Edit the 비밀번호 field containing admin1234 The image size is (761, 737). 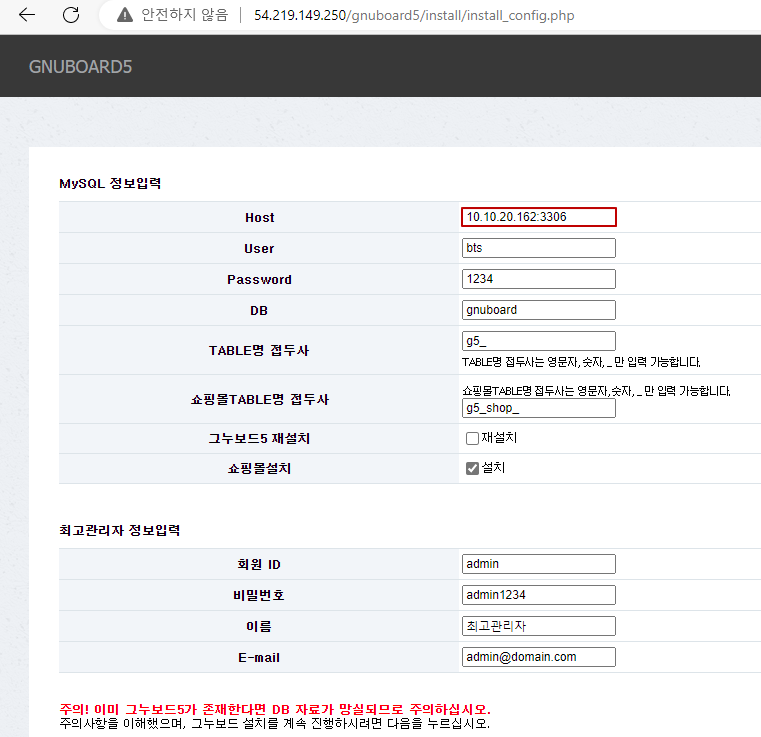tap(539, 595)
